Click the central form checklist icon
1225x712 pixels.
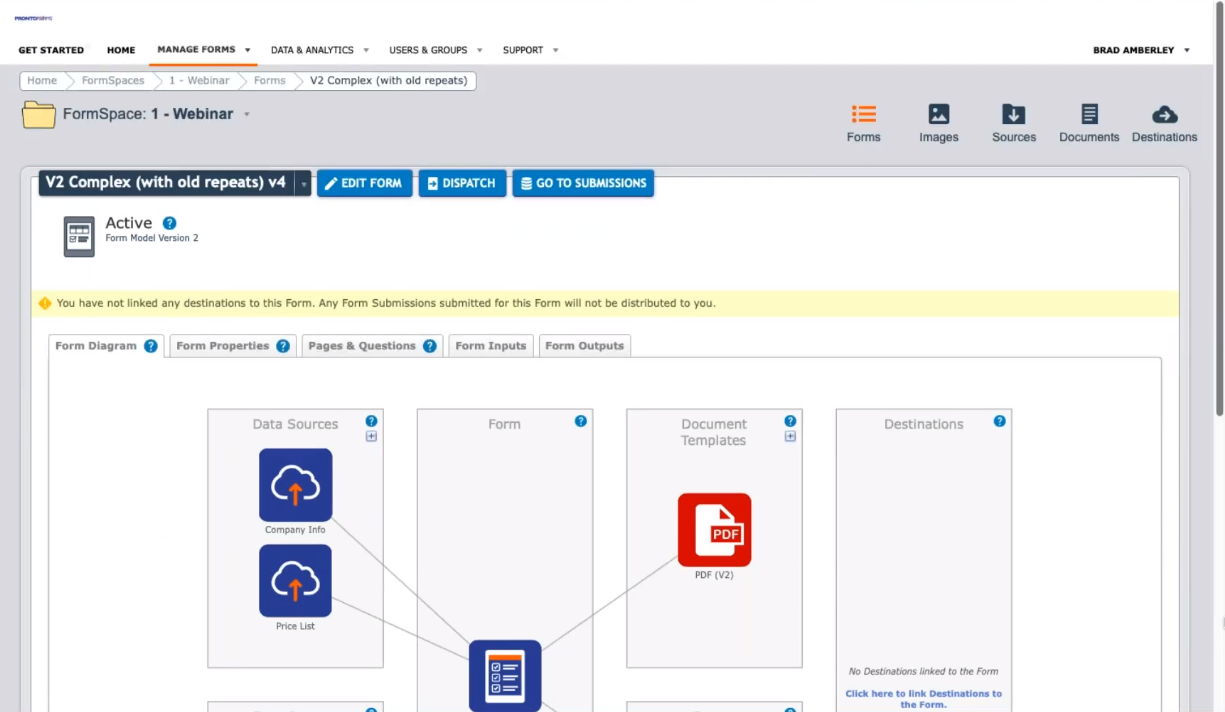click(x=505, y=675)
